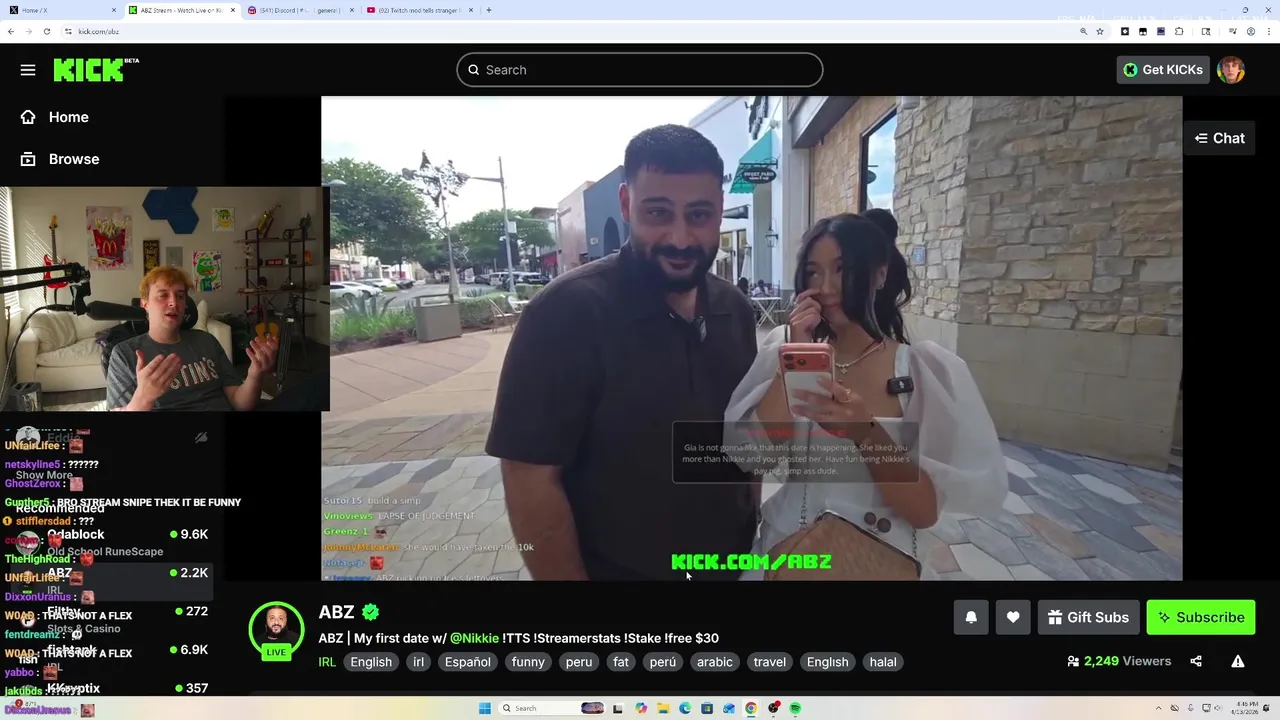The image size is (1280, 720).
Task: Select the funny tag
Action: coord(528,662)
